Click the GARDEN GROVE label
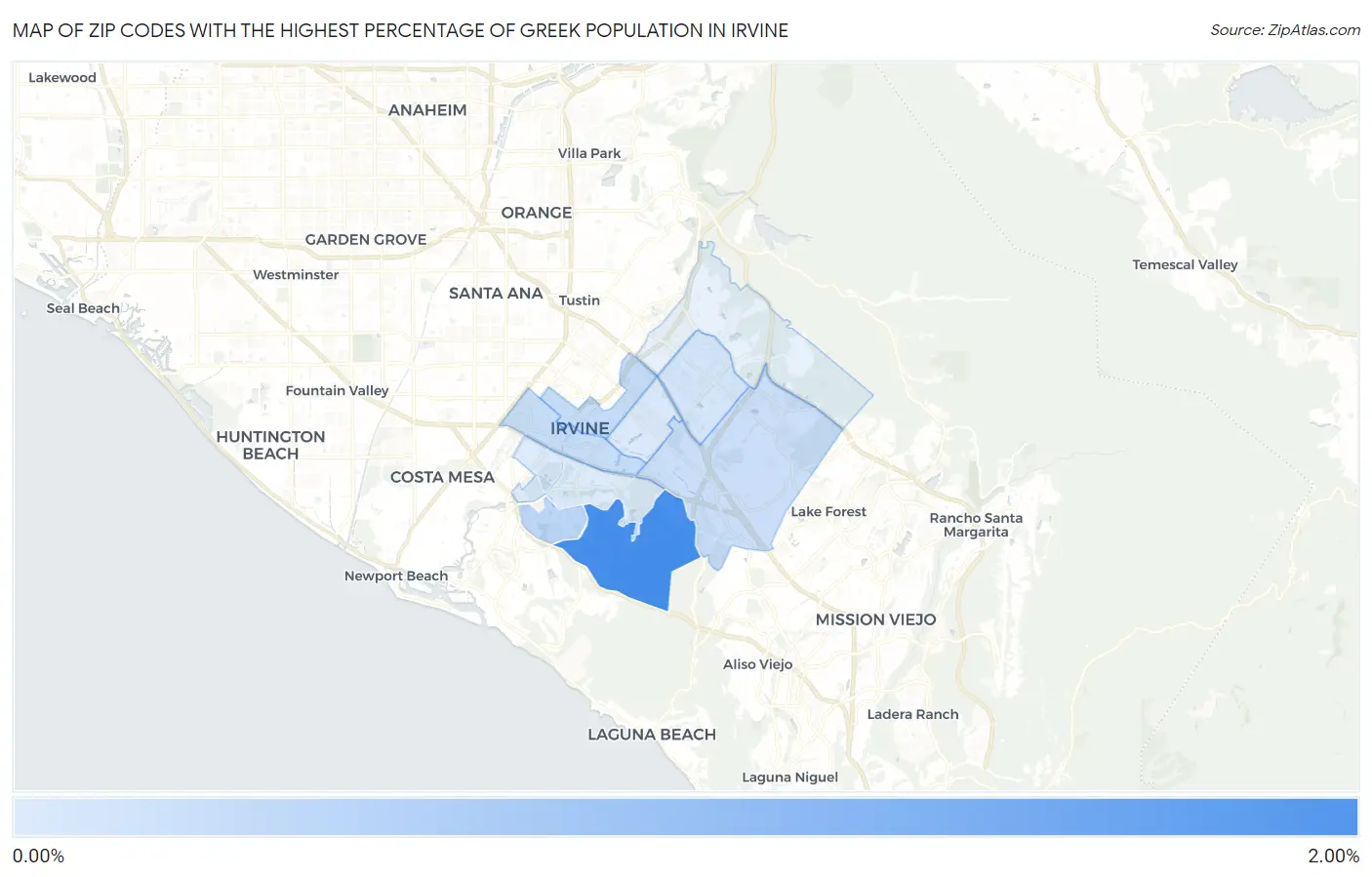1372x877 pixels. click(366, 240)
